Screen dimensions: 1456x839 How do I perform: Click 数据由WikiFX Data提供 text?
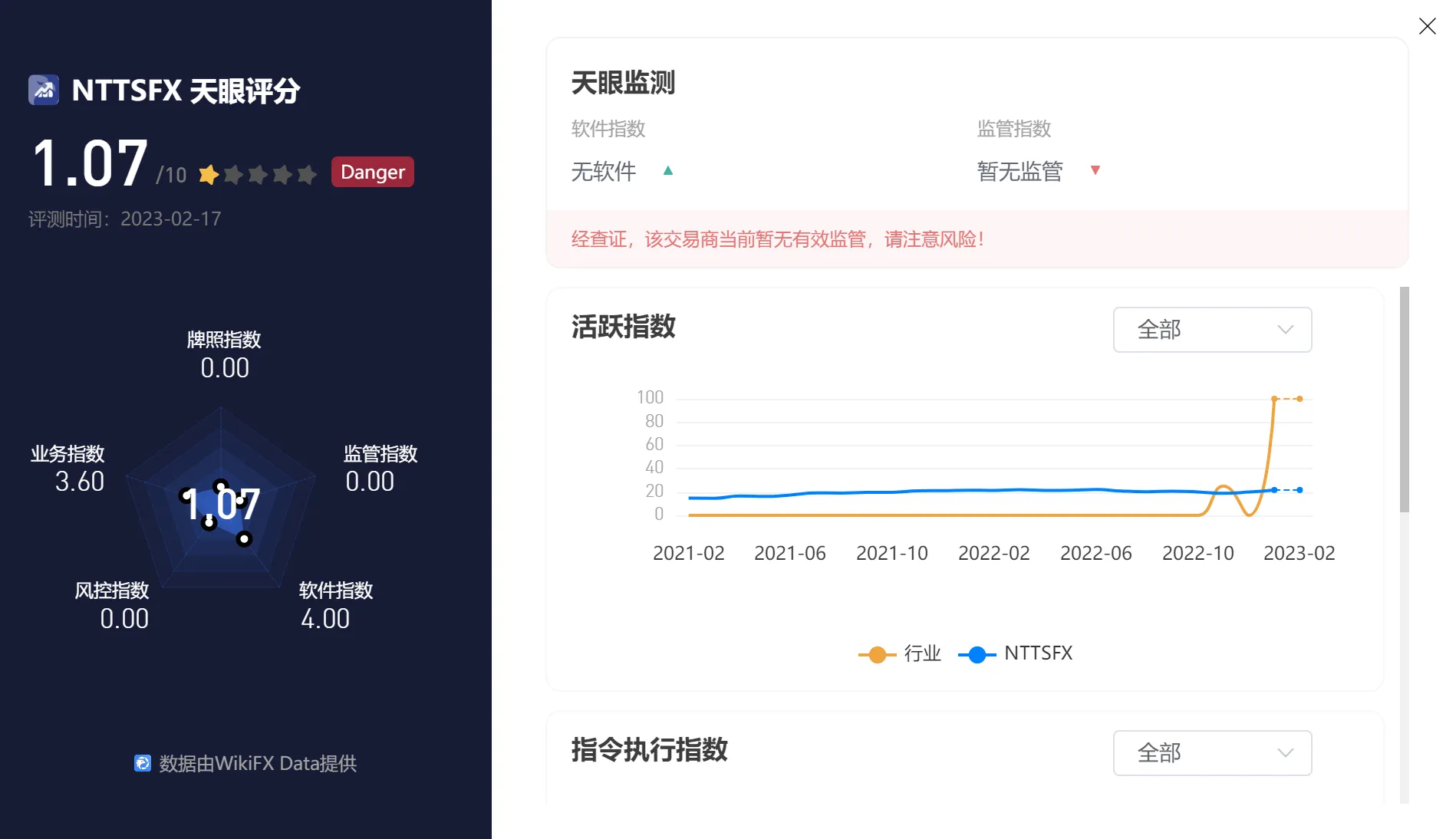[258, 763]
